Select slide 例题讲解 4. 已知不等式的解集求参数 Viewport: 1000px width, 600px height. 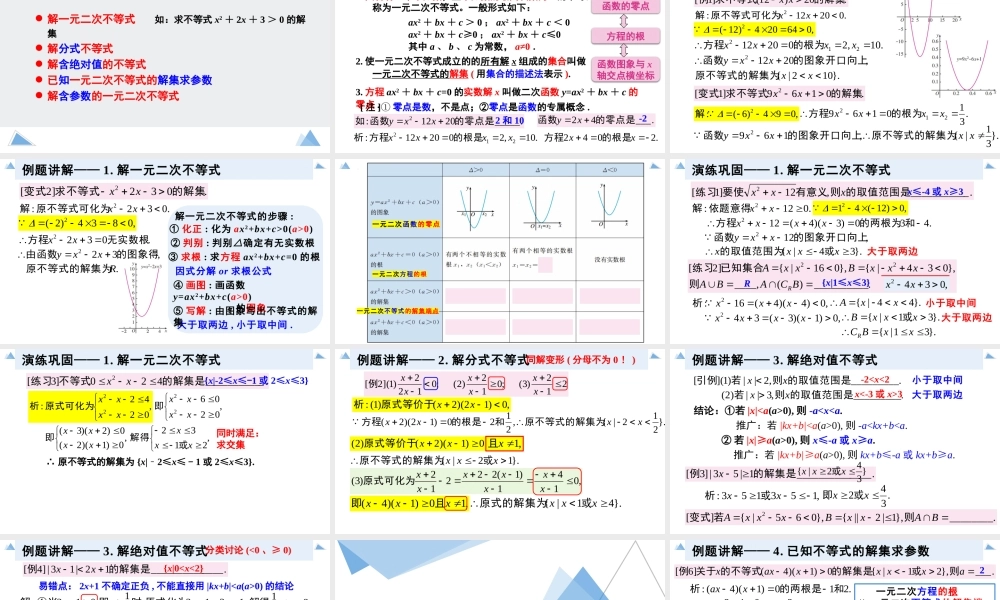tap(835, 569)
